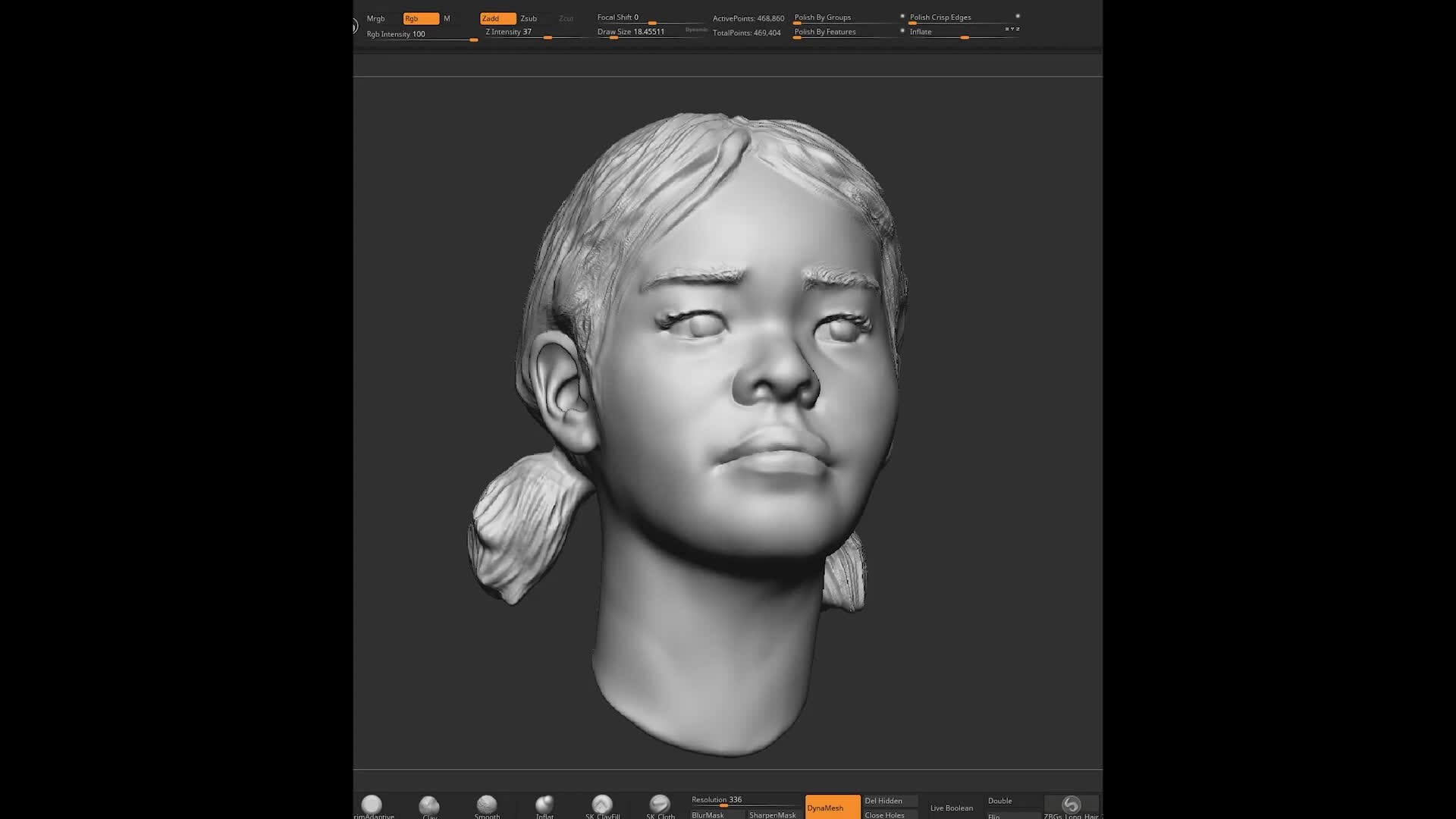Click the Close Holes button
This screenshot has height=819, width=1456.
click(x=885, y=815)
